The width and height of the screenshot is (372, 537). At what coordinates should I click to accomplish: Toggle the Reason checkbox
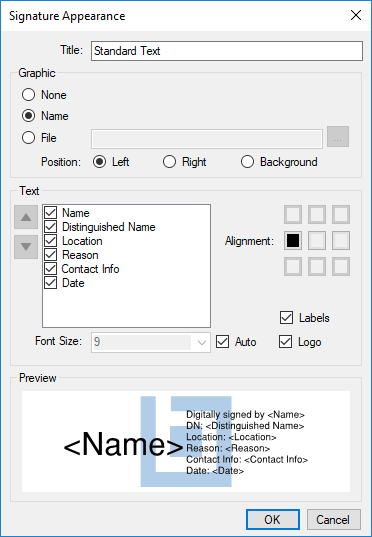pos(51,255)
